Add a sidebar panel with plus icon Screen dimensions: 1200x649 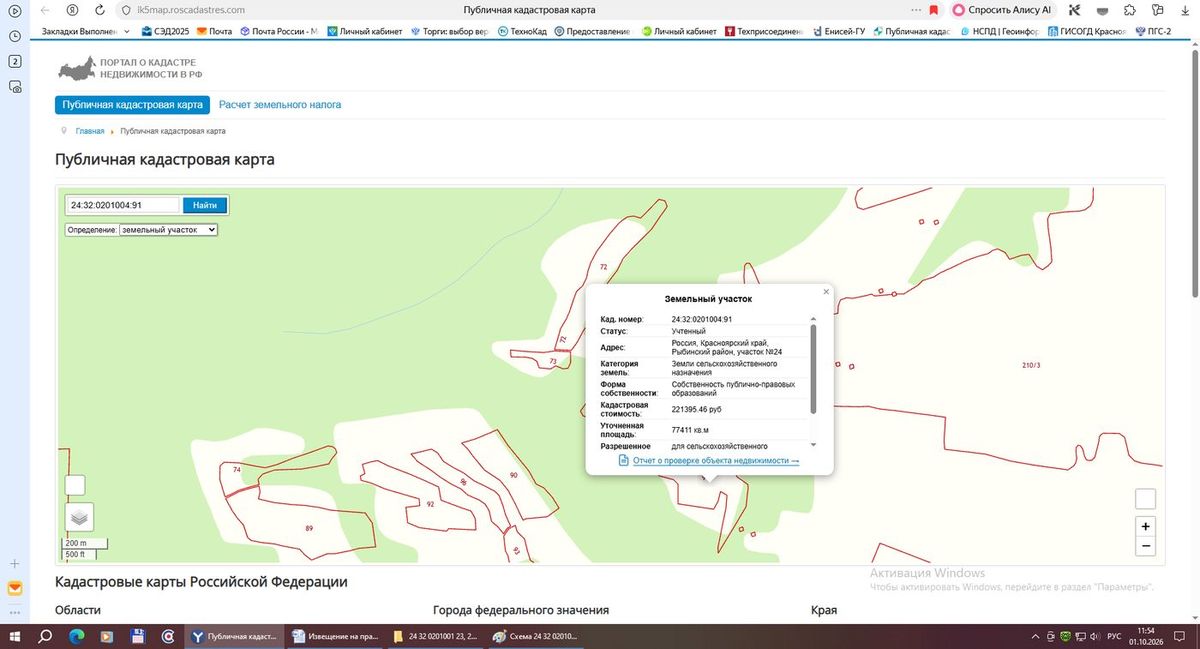(x=15, y=564)
